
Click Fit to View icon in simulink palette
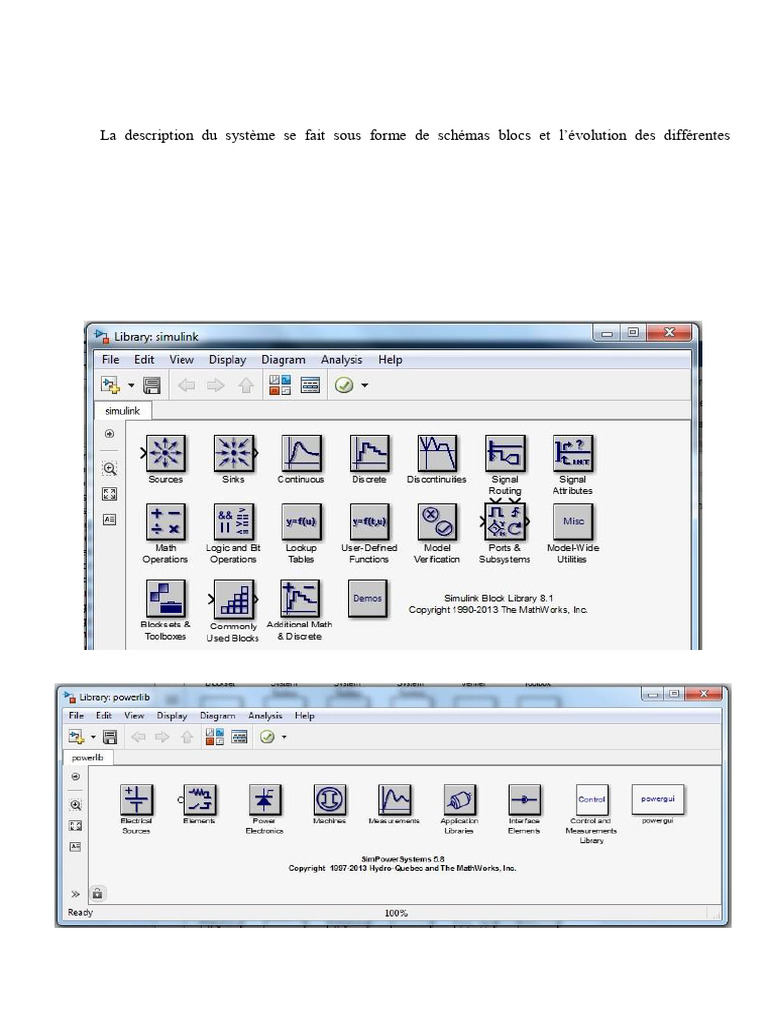pyautogui.click(x=110, y=494)
